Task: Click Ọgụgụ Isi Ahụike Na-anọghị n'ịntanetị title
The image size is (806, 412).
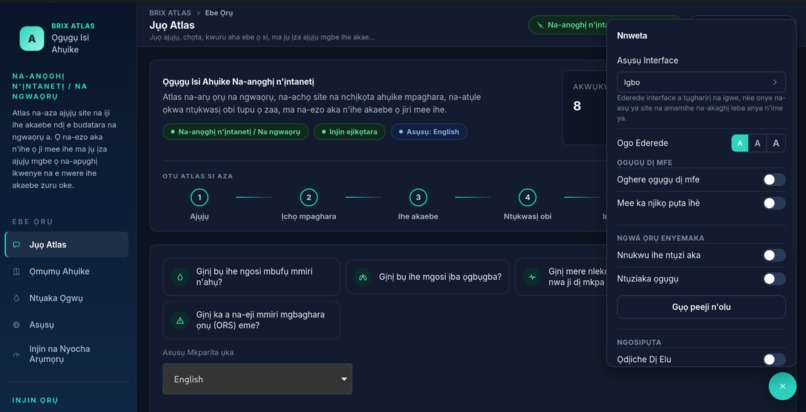Action: pyautogui.click(x=238, y=82)
